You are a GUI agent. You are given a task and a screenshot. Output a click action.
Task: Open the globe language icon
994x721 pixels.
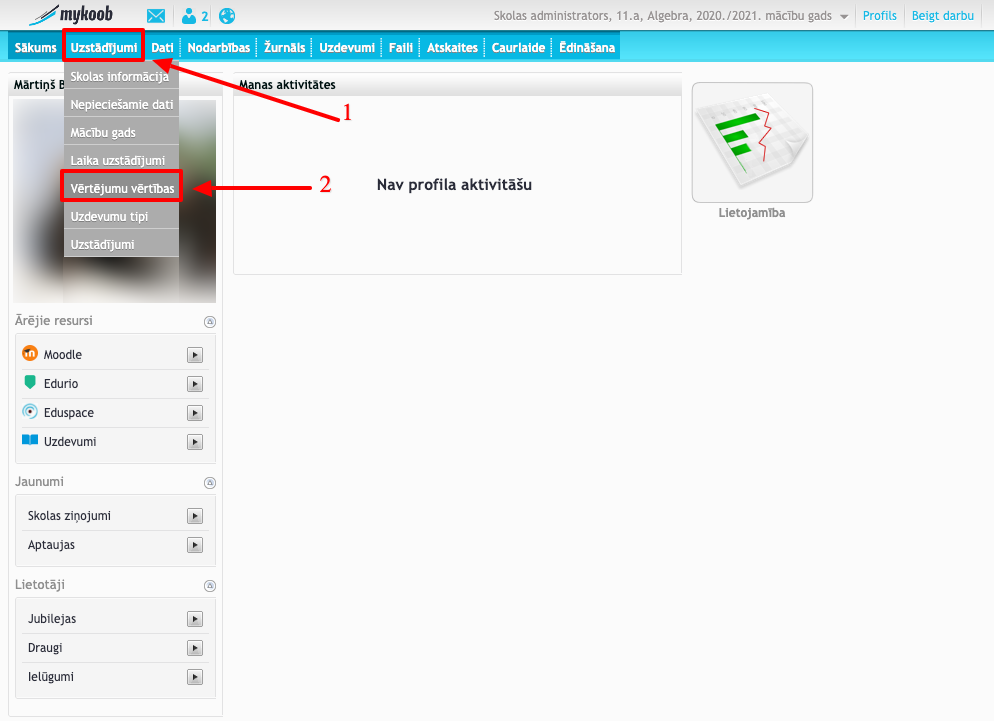pos(227,16)
